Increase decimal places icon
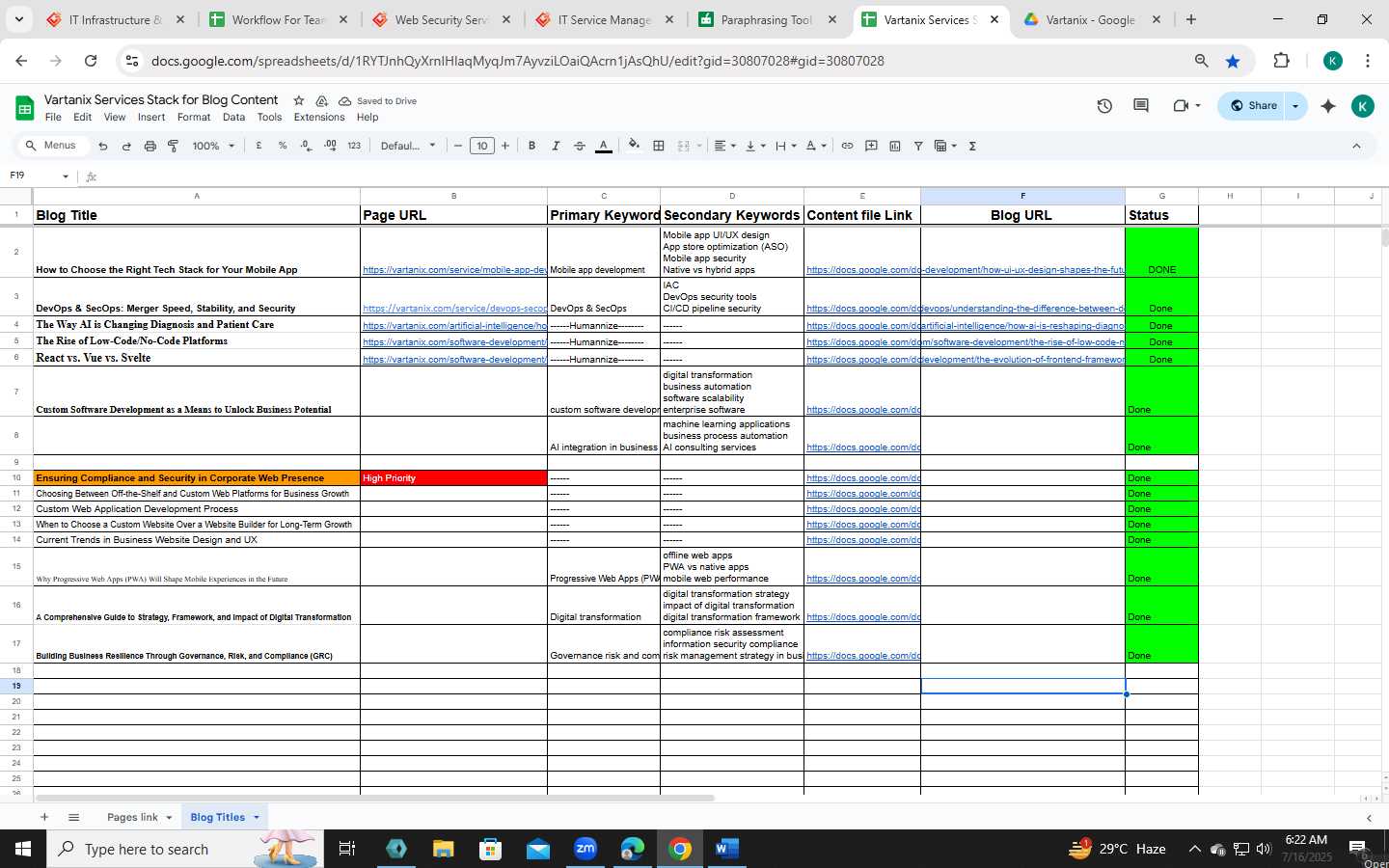Image resolution: width=1389 pixels, height=868 pixels. 330,146
